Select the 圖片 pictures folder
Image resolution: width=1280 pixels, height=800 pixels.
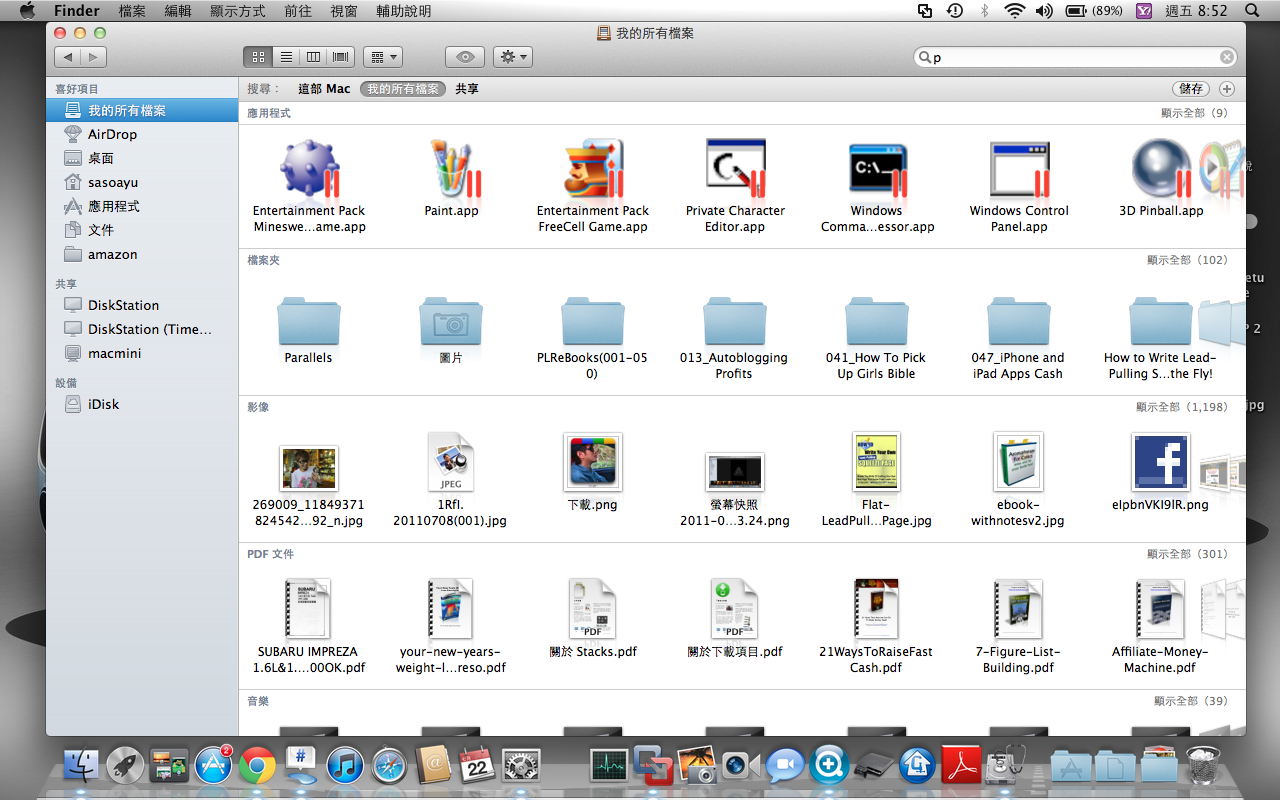451,319
